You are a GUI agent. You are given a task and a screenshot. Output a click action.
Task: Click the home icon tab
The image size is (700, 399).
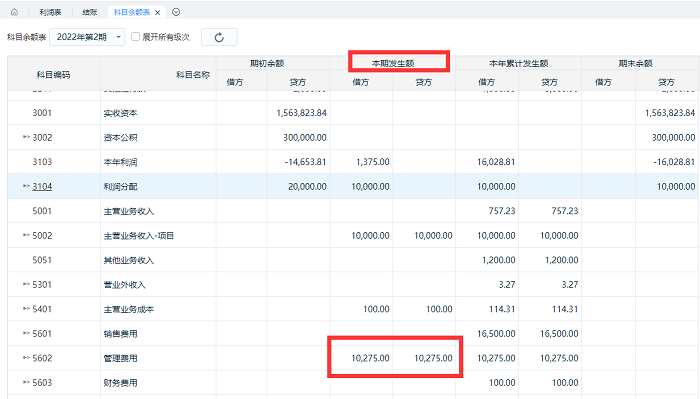[14, 12]
